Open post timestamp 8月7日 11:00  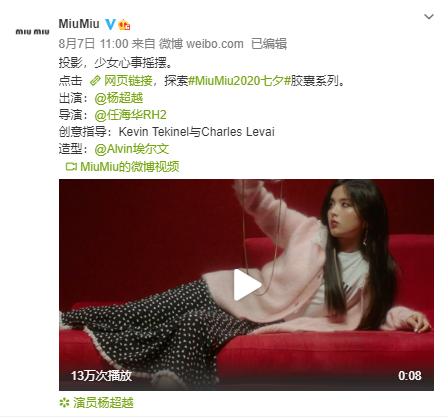(x=93, y=44)
